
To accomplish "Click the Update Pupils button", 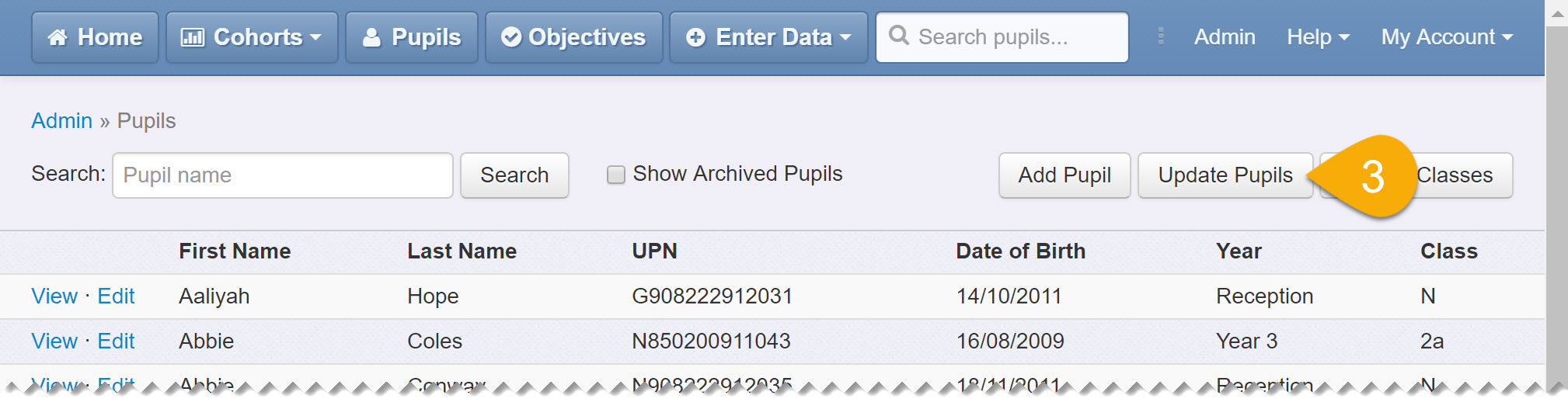I will [1225, 175].
